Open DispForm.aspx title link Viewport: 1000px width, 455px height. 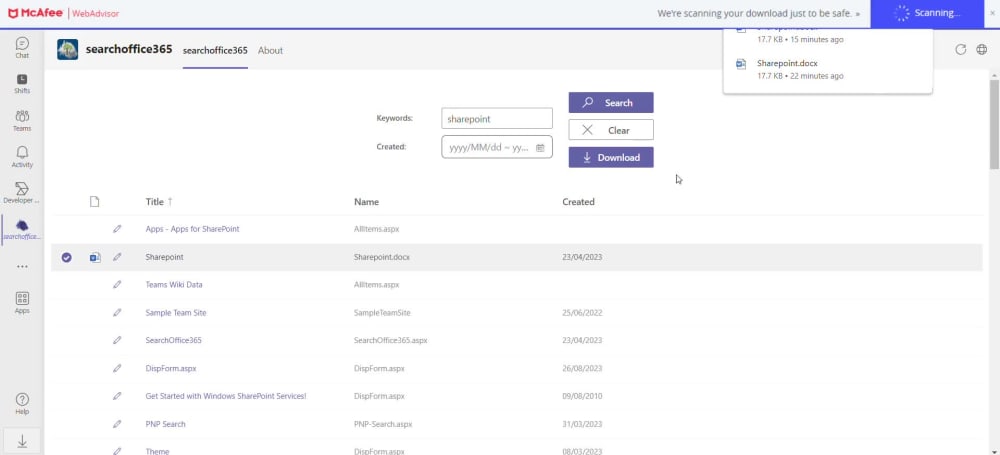171,368
